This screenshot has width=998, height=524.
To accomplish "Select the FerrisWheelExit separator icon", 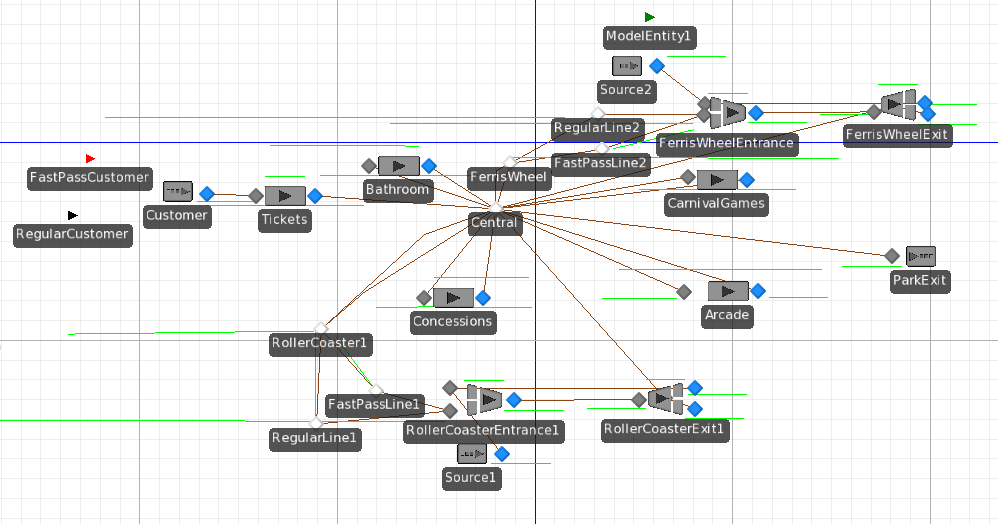I will 899,103.
